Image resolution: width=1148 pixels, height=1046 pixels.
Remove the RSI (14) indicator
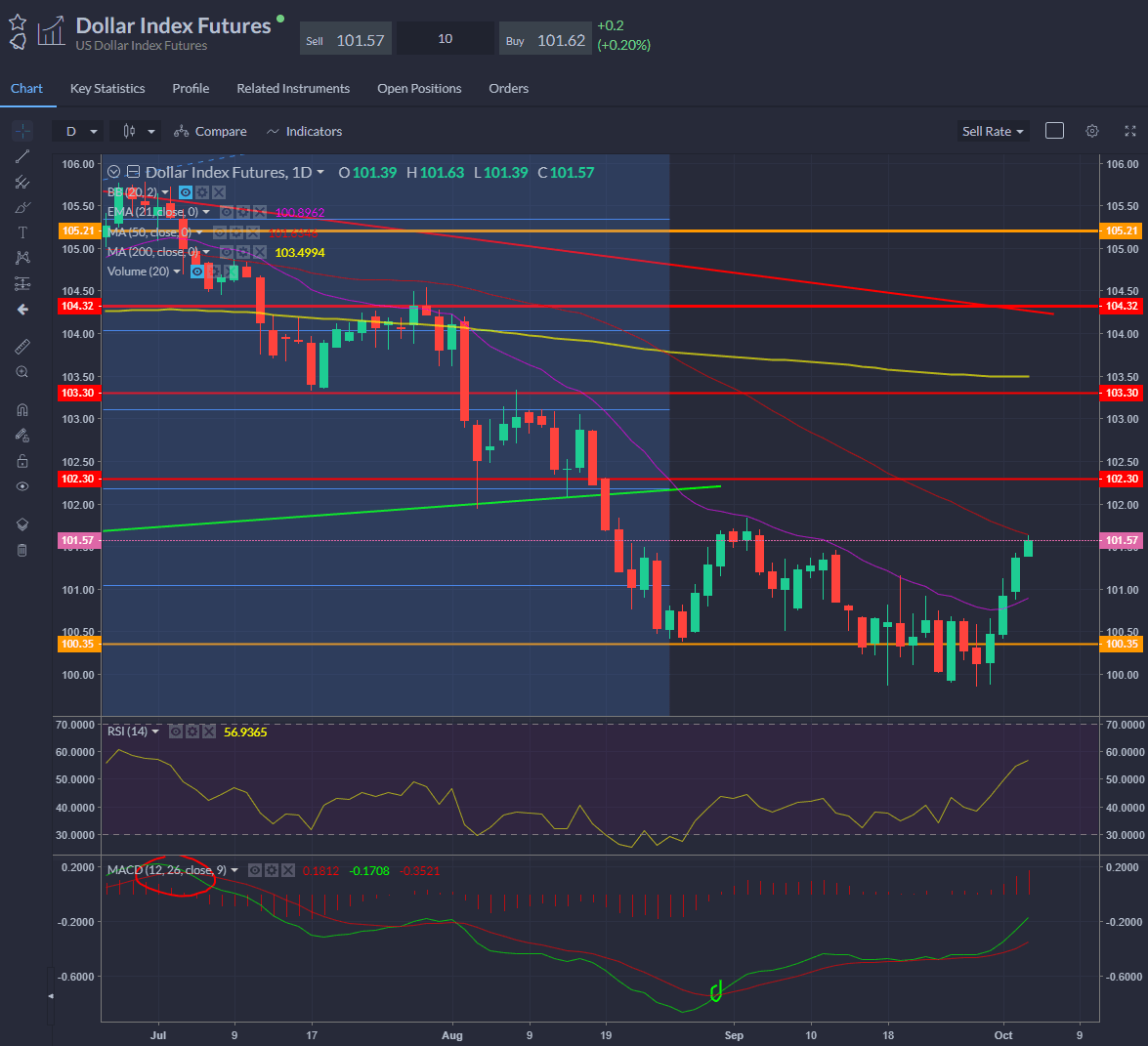click(209, 732)
